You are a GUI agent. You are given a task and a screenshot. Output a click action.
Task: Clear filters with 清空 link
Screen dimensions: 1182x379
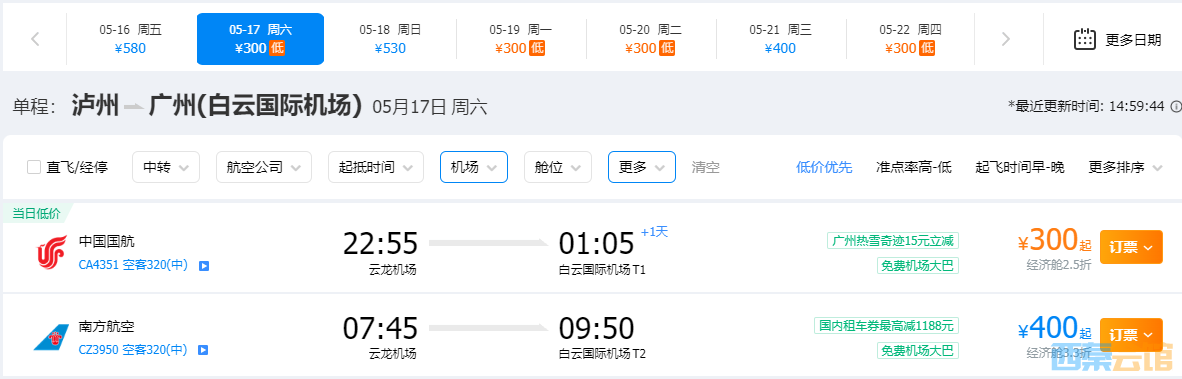(706, 167)
